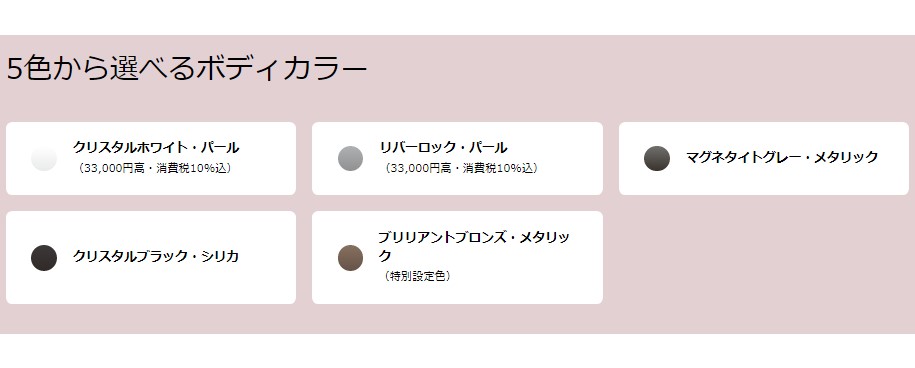The image size is (915, 368).
Task: Click the クリスタルブラック・シリカ label
Action: [x=156, y=256]
